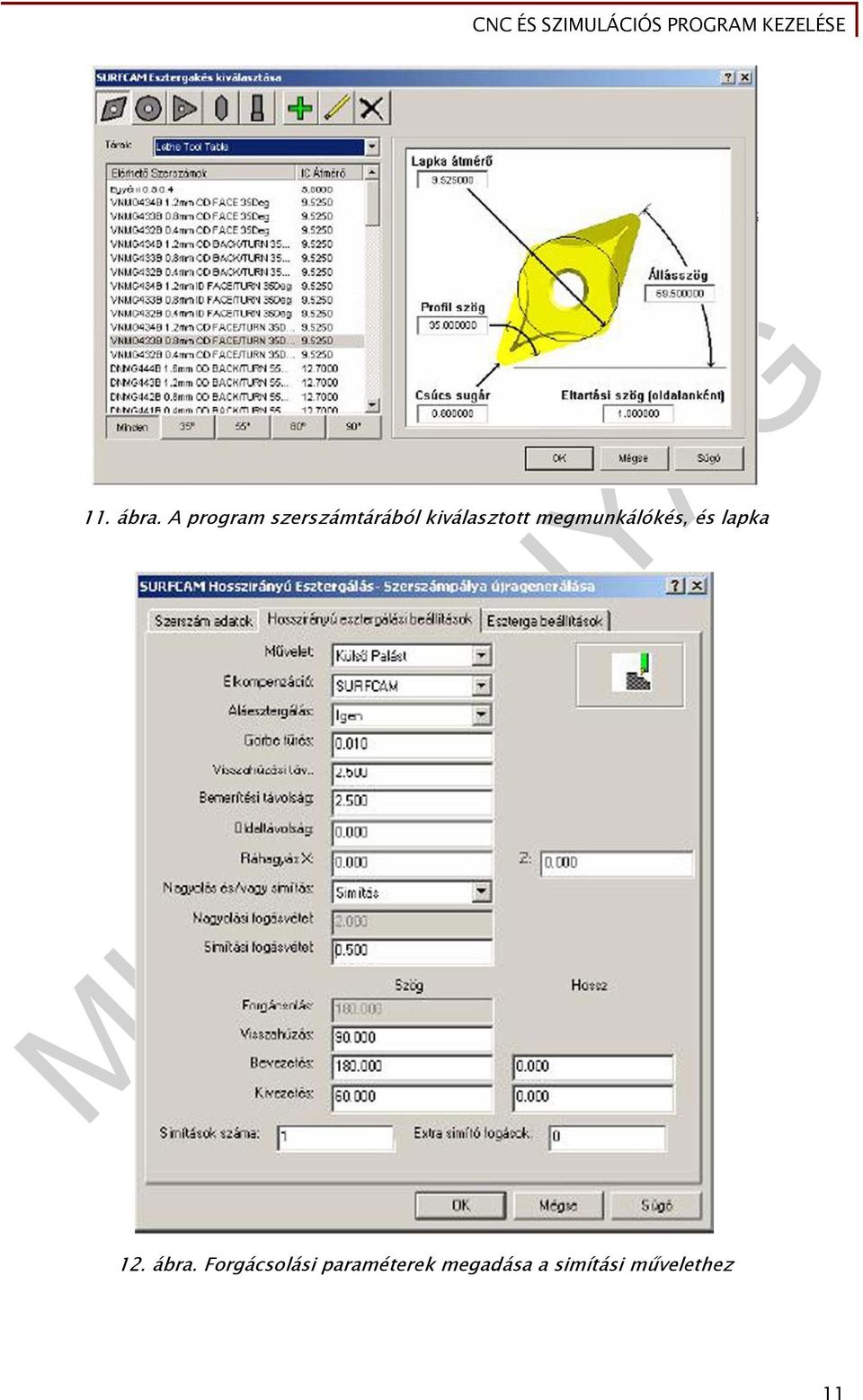Screen dimensions: 863x1400
Task: Click the Lapka átmérő 9.525000 field
Action: pos(452,180)
